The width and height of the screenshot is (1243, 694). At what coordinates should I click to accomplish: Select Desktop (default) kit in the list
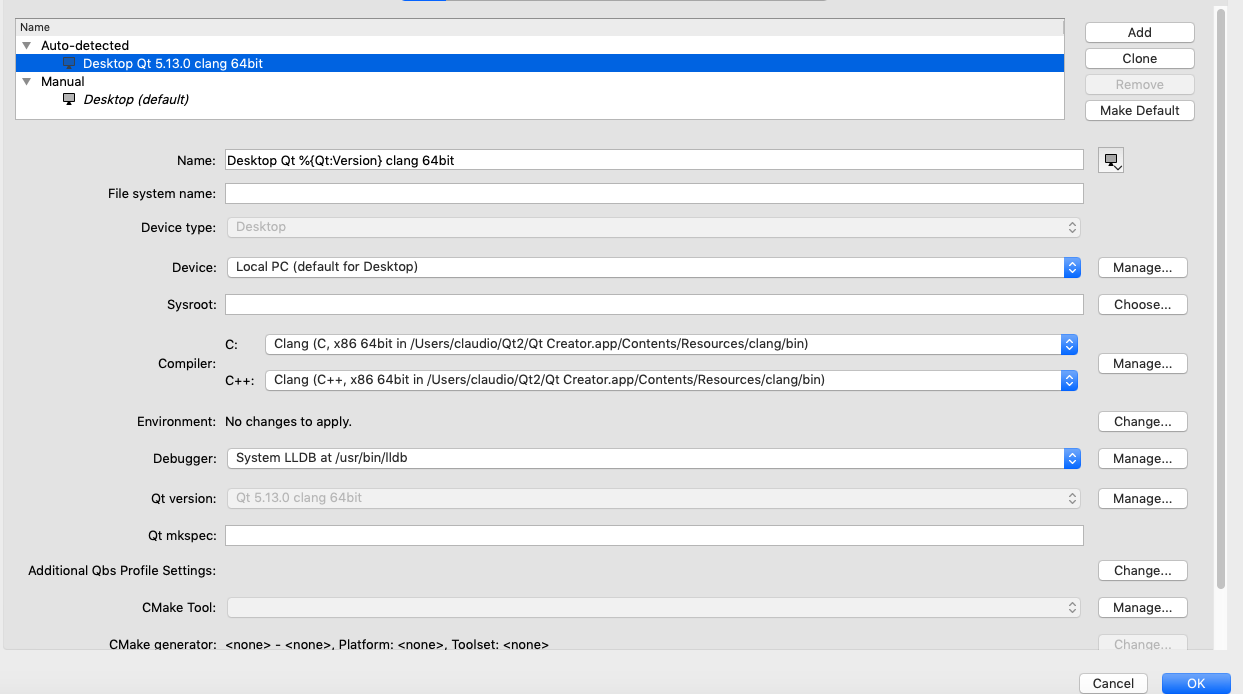(x=136, y=99)
